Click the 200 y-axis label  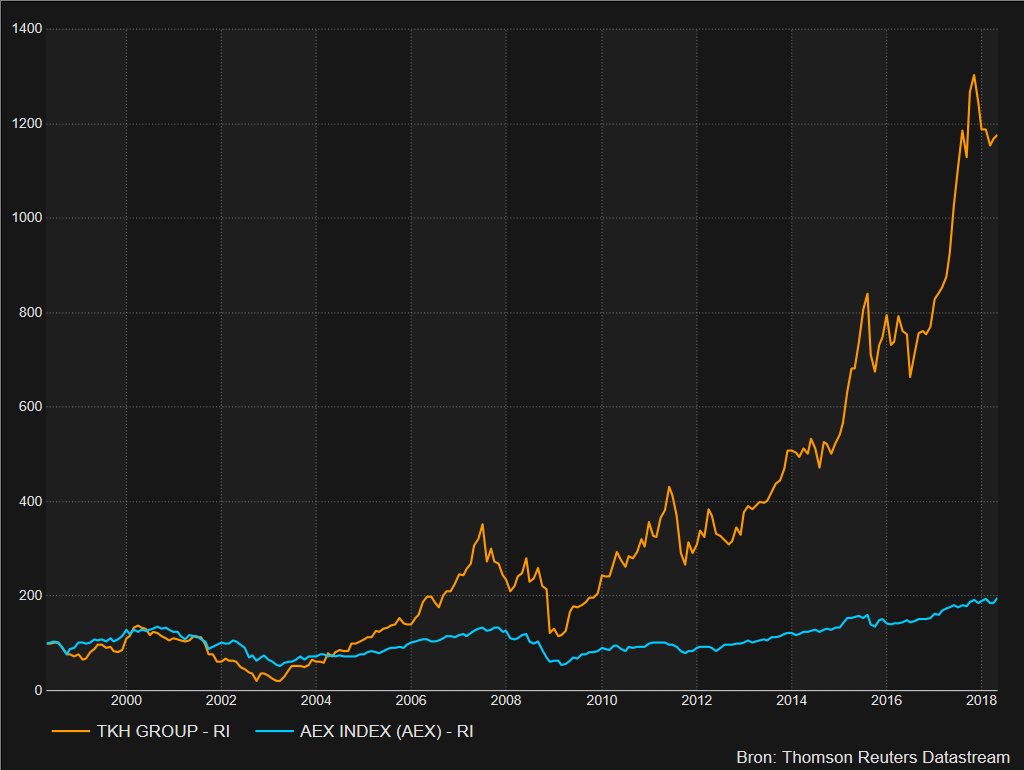click(31, 596)
